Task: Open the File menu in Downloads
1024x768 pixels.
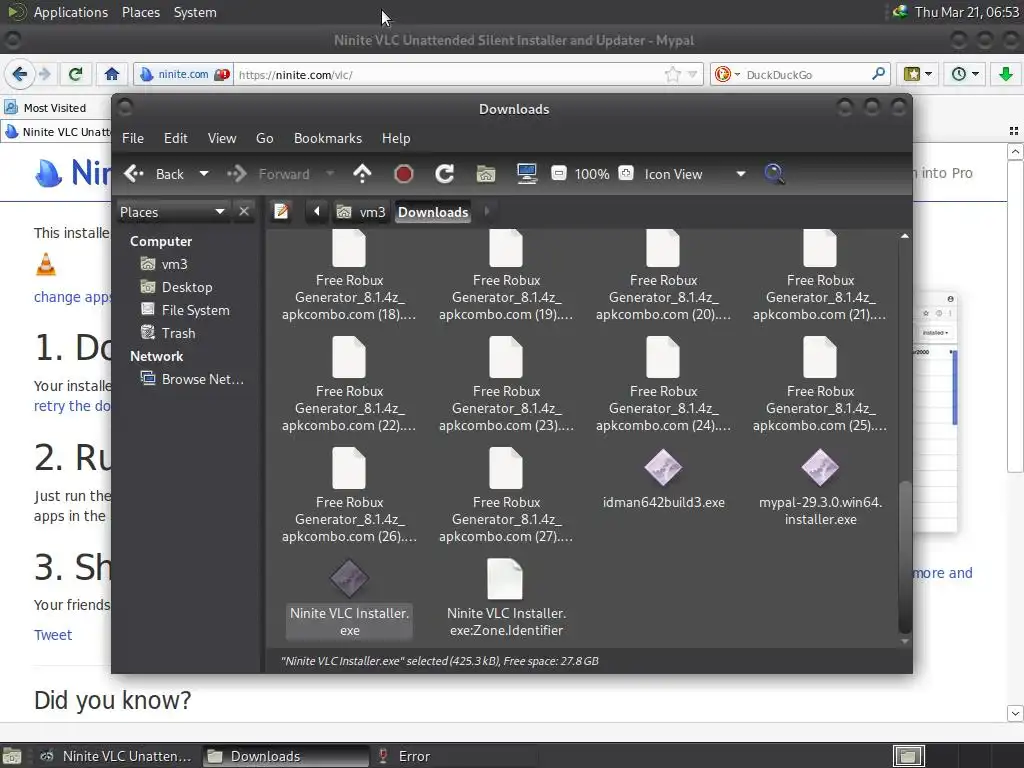Action: coord(133,138)
